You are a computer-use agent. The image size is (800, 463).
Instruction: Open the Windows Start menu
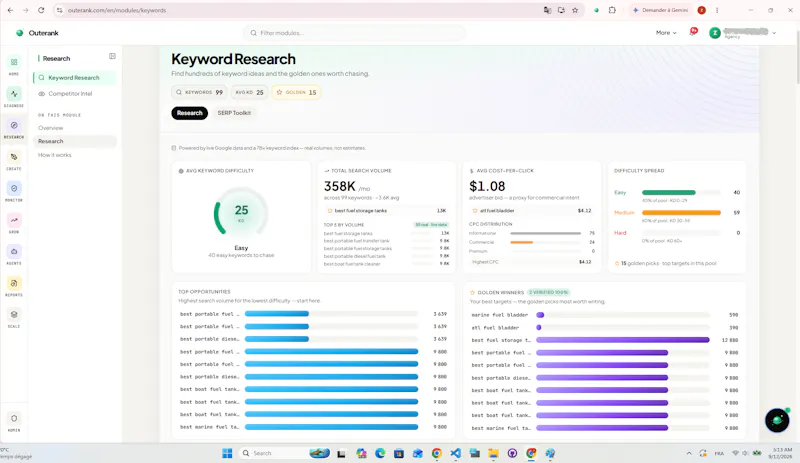click(227, 453)
